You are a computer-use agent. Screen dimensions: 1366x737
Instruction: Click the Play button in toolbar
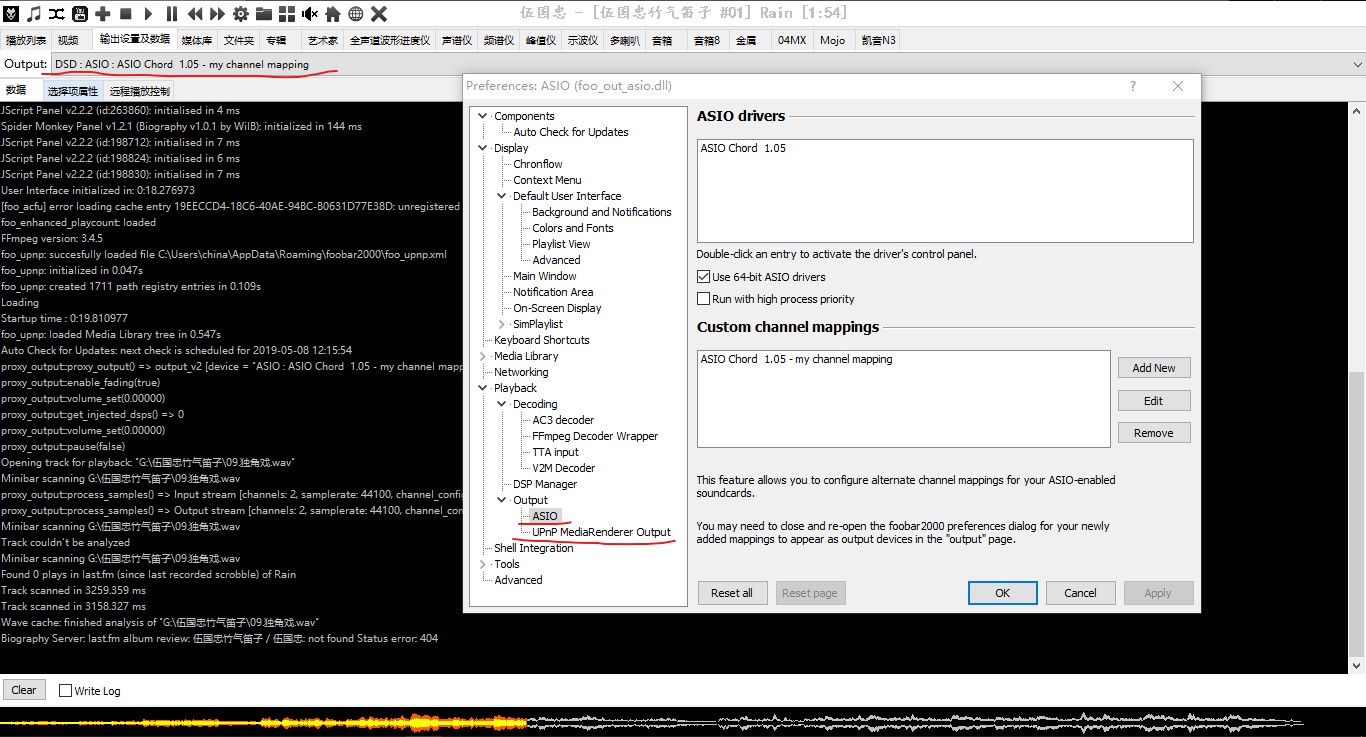pos(148,13)
